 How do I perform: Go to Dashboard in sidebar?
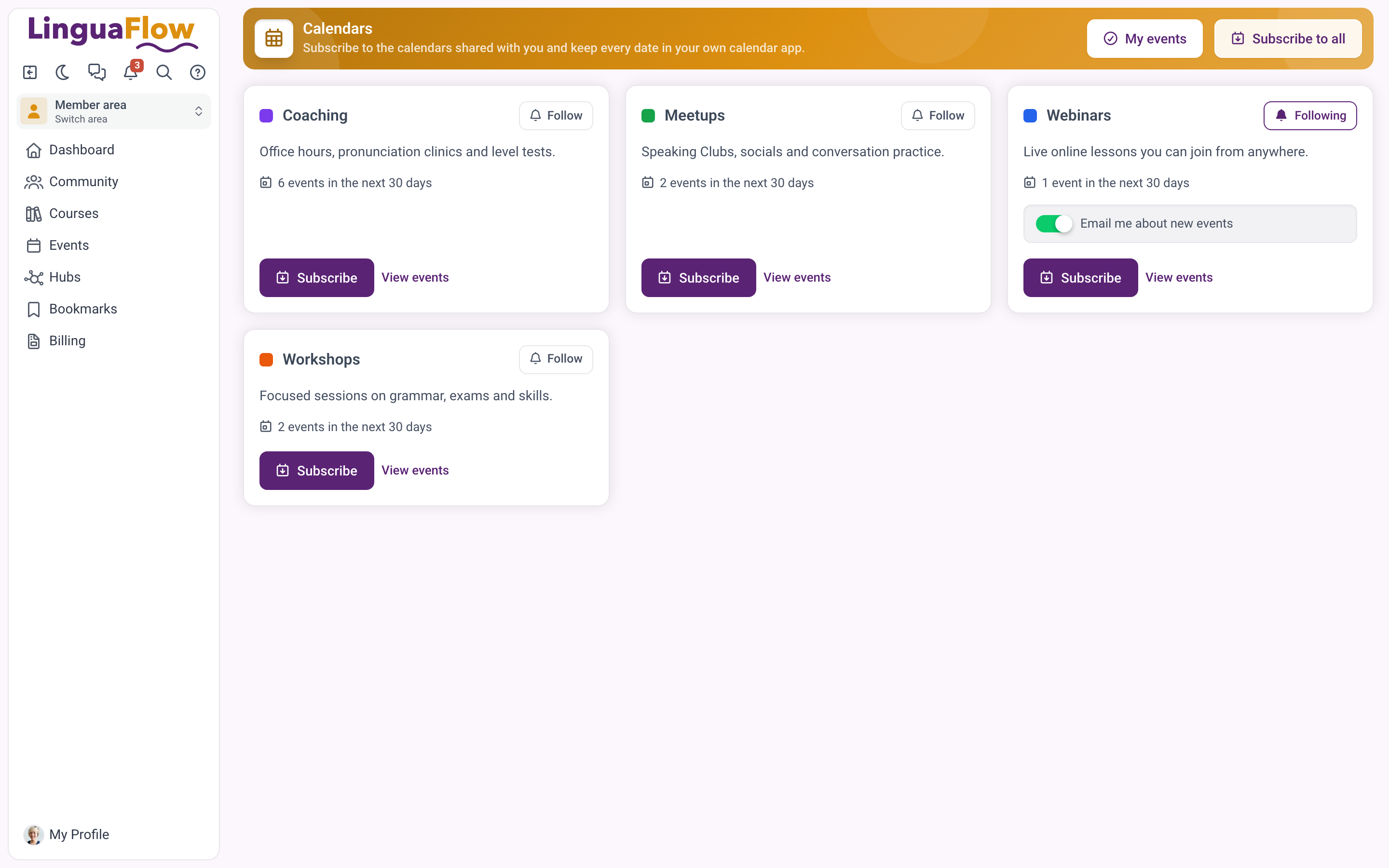tap(114, 150)
